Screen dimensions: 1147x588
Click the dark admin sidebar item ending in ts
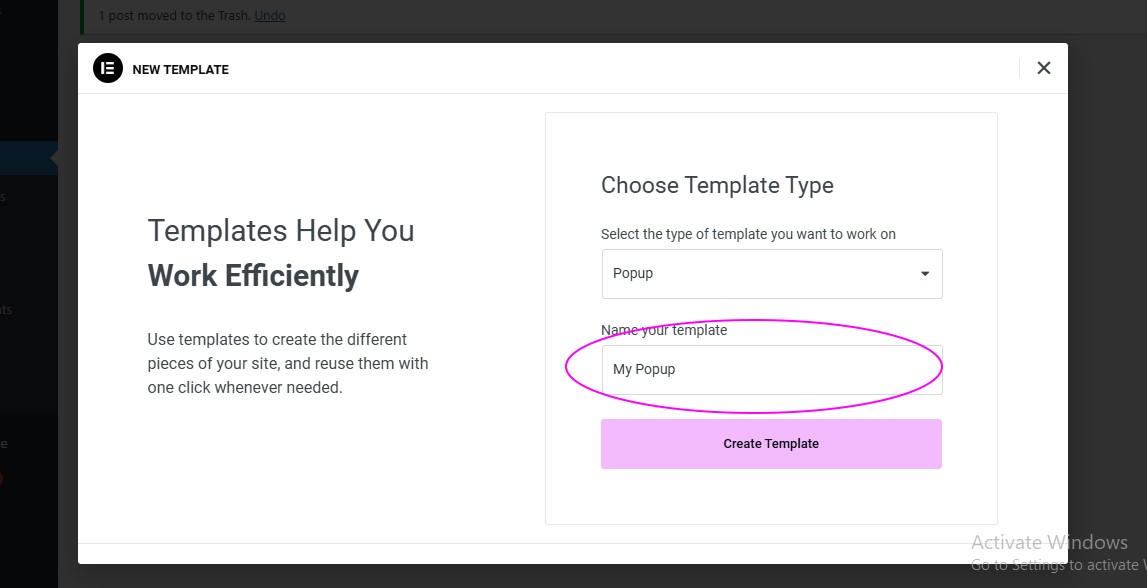tap(6, 309)
